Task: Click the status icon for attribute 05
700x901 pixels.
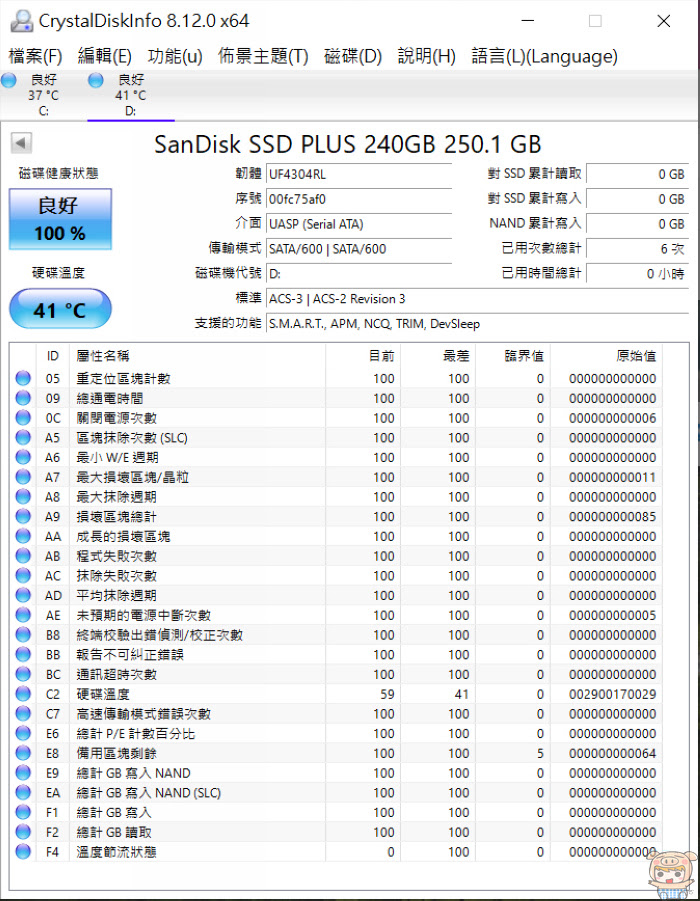Action: 23,378
